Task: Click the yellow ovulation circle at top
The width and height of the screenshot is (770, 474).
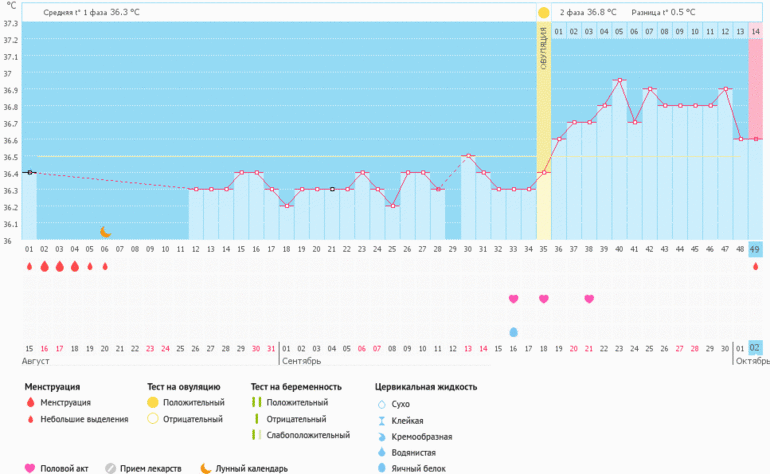Action: (544, 12)
